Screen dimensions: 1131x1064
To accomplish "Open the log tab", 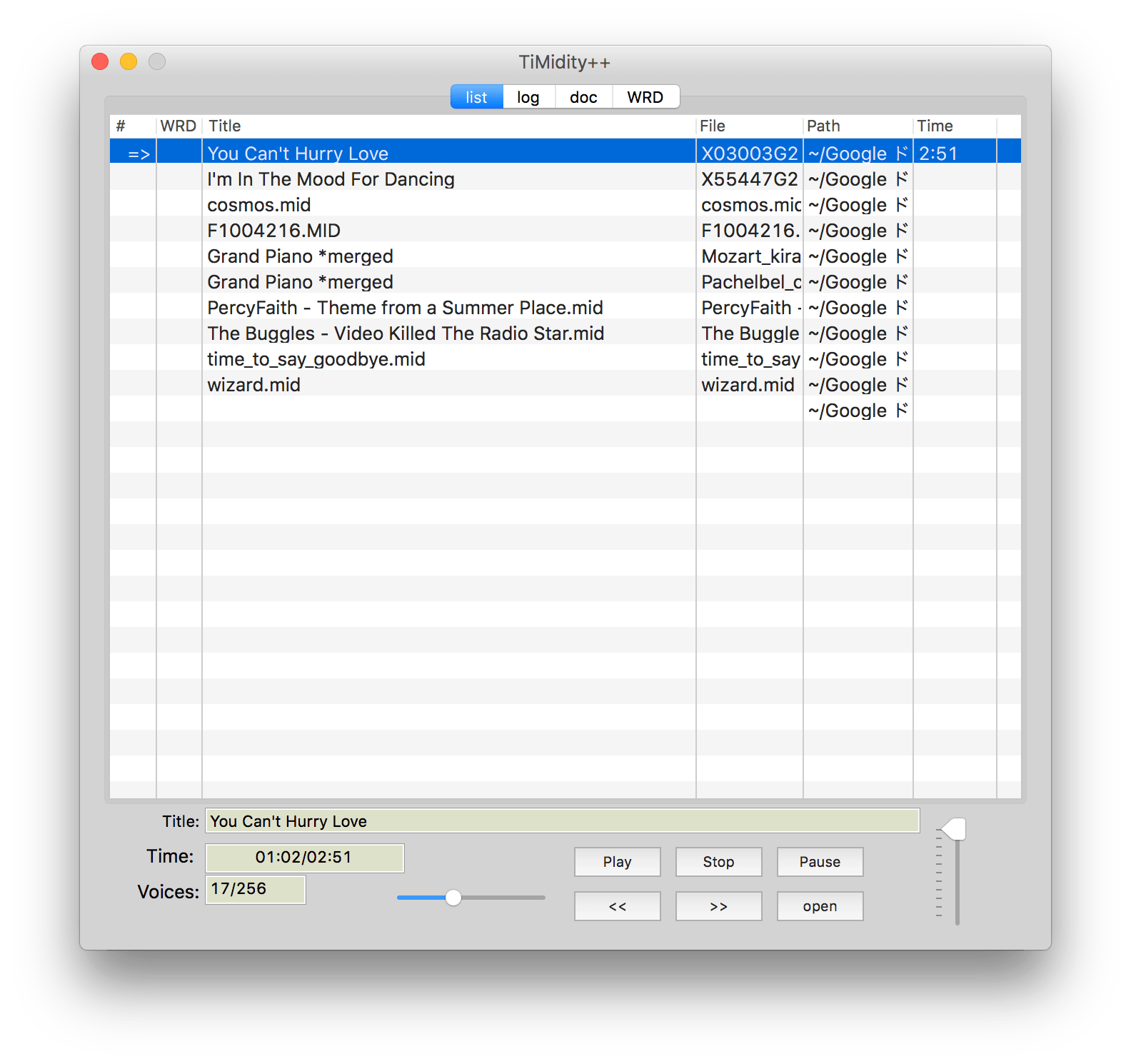I will click(x=528, y=97).
